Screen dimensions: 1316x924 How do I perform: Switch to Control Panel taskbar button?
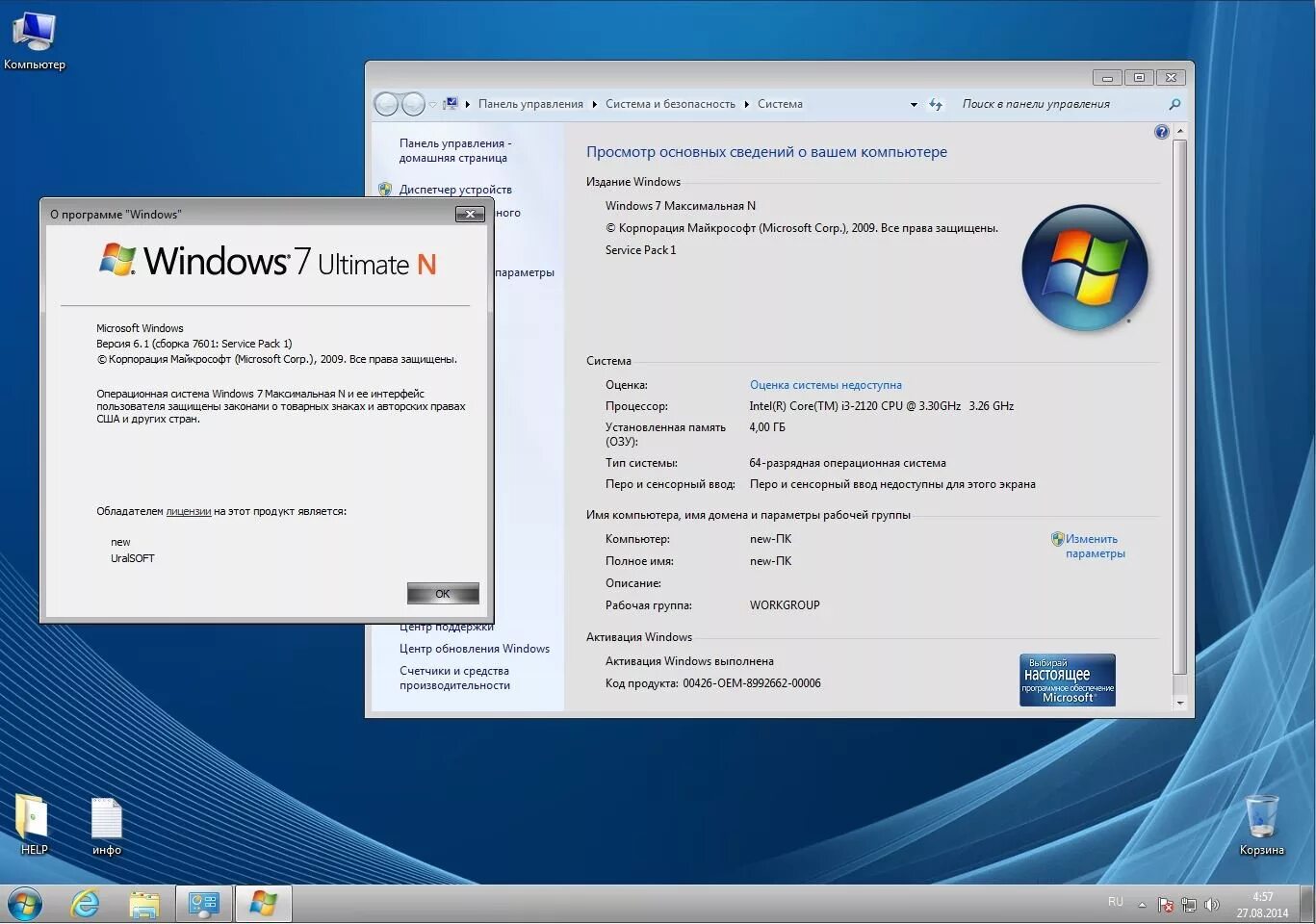pyautogui.click(x=204, y=904)
